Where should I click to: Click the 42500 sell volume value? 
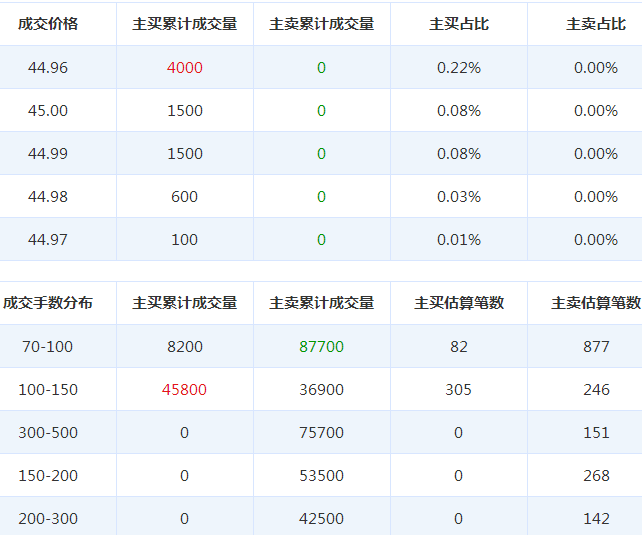321,519
